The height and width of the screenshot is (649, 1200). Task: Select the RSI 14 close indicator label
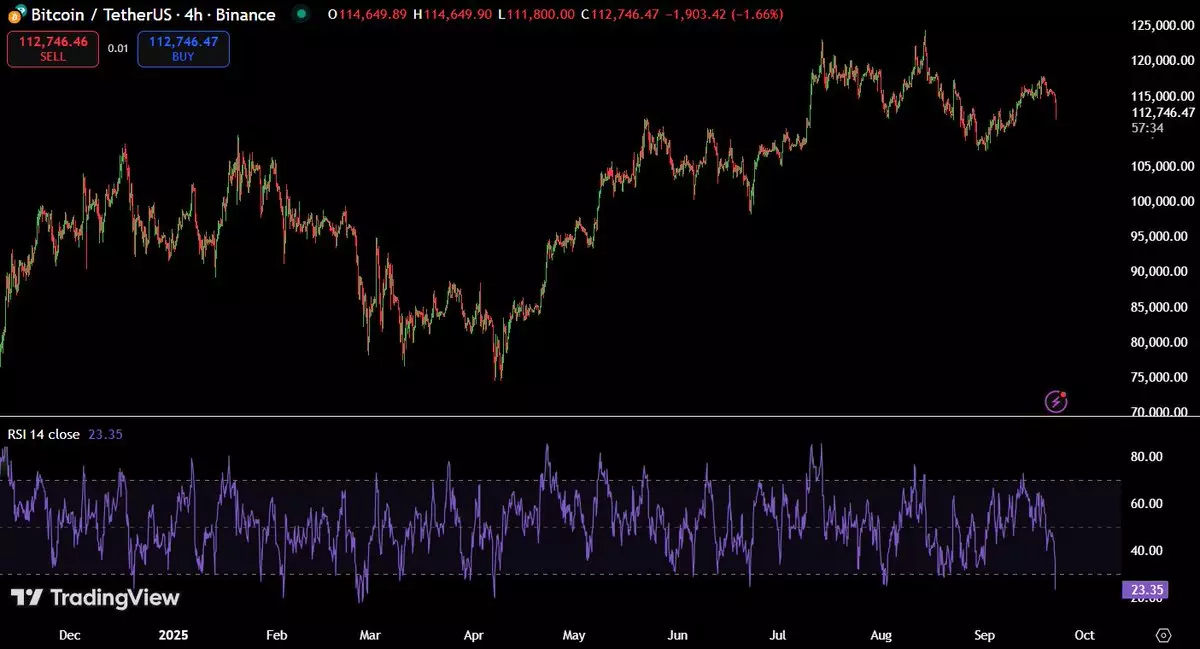(x=44, y=435)
